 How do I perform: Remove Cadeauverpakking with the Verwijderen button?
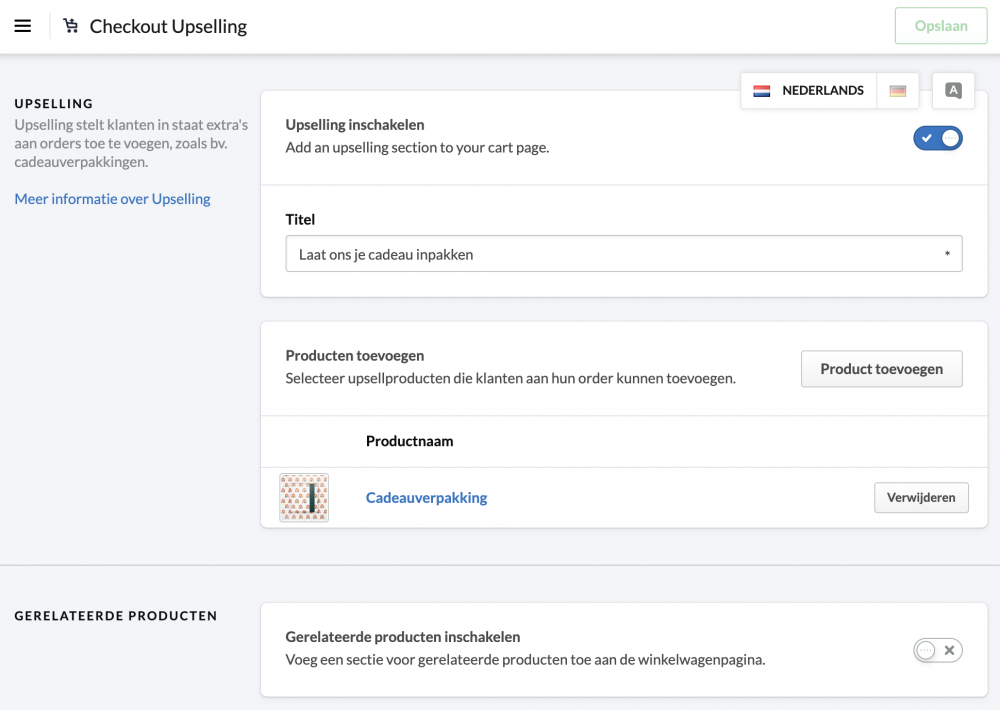pos(921,497)
